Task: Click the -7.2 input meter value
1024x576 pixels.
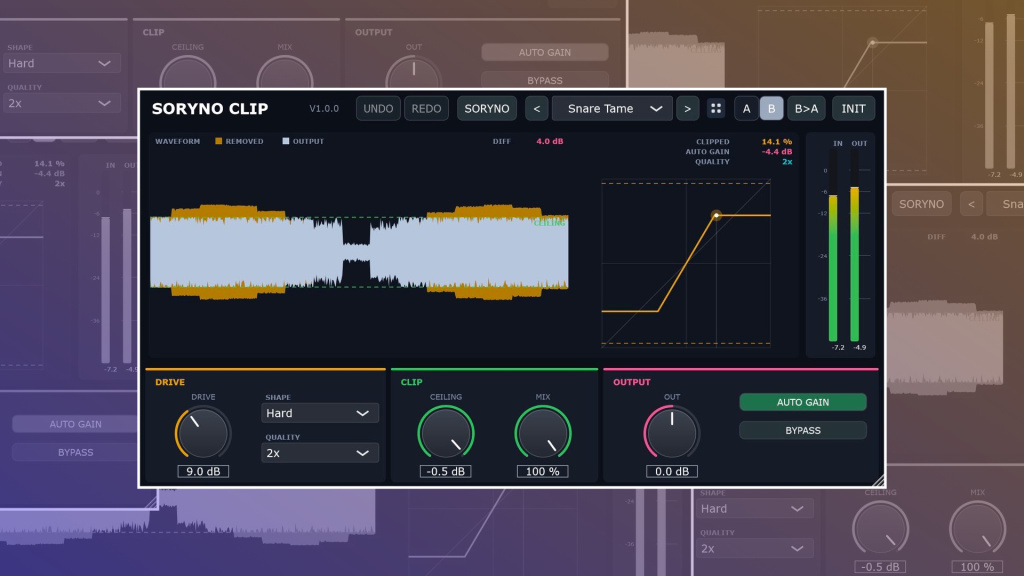Action: coord(838,347)
